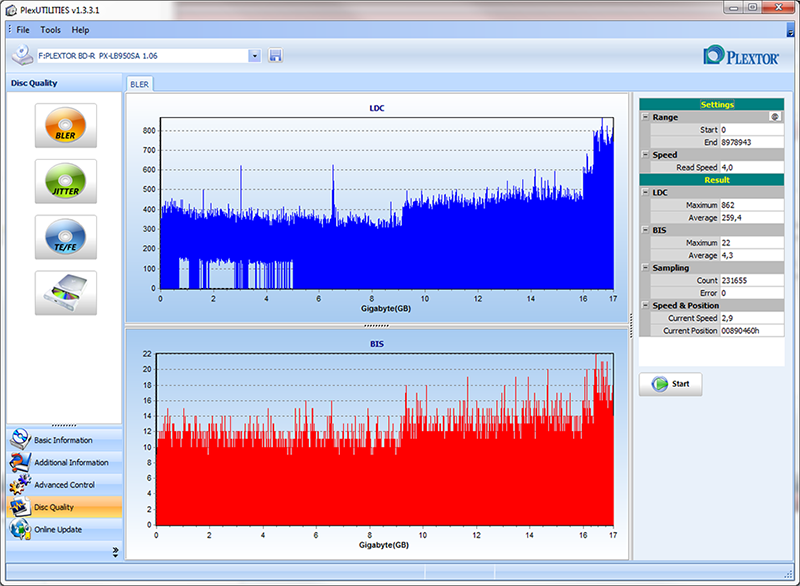800x586 pixels.
Task: Click the vertical splitter beside settings panel
Action: pos(631,325)
